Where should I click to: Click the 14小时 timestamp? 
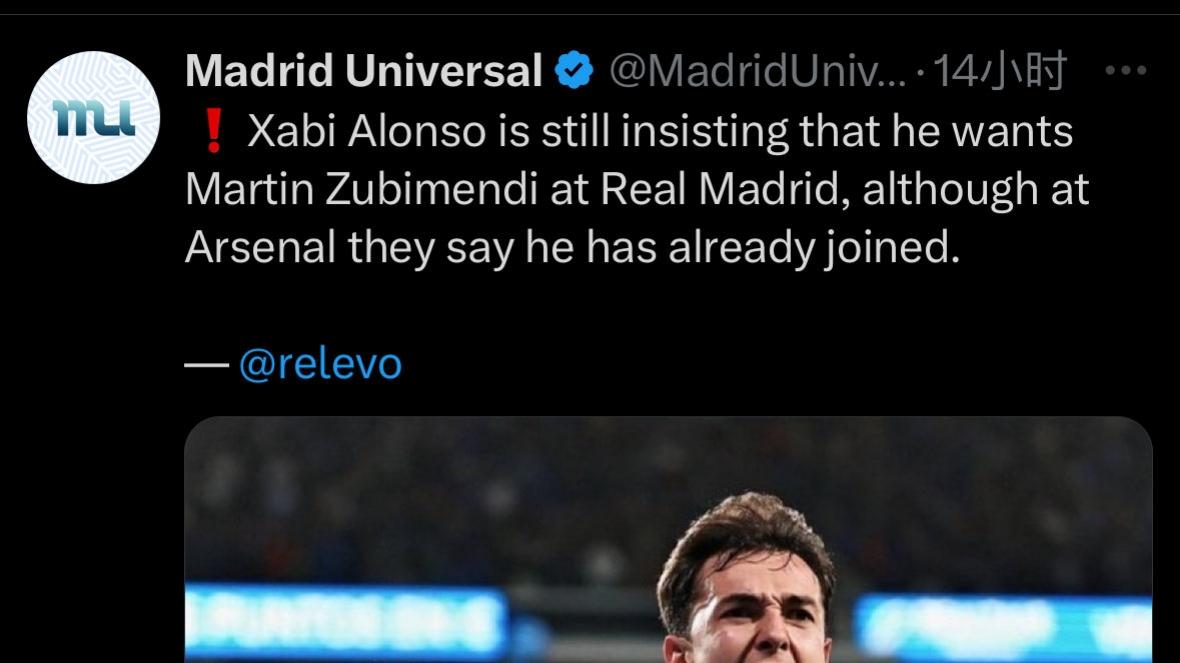point(999,71)
